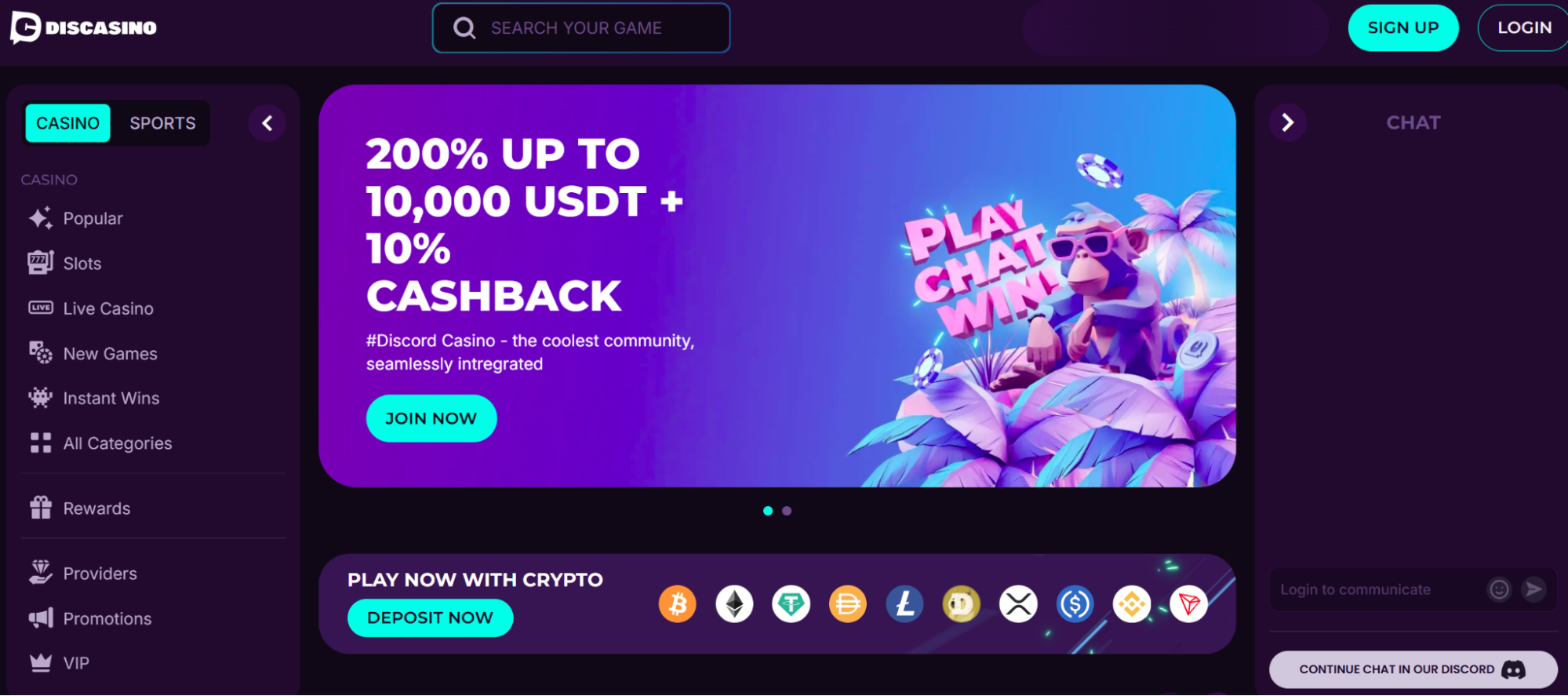Click the Bitcoin crypto icon
This screenshot has height=696, width=1568.
click(x=678, y=605)
